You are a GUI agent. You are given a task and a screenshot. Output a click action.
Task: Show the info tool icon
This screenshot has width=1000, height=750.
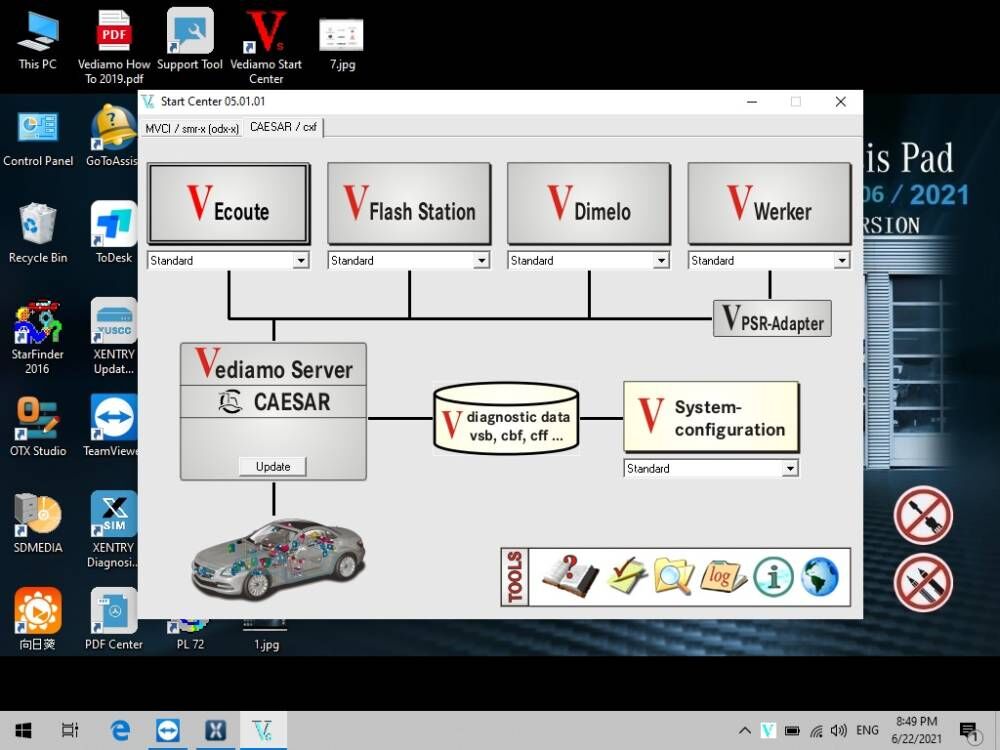click(x=773, y=577)
